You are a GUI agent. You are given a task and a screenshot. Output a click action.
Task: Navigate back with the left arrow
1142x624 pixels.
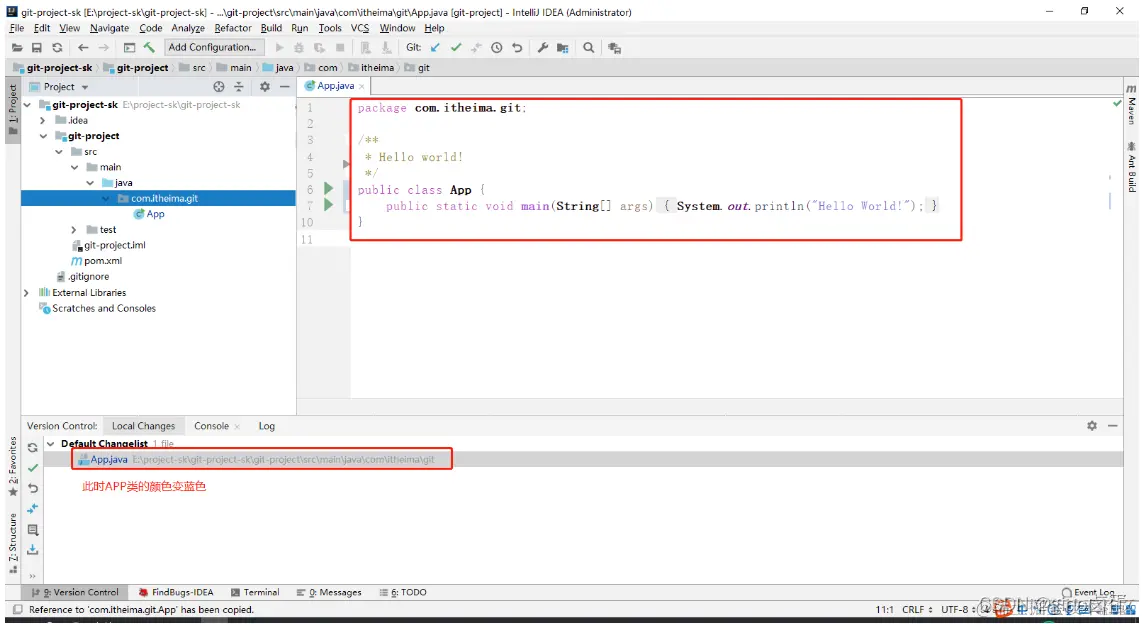pos(83,48)
